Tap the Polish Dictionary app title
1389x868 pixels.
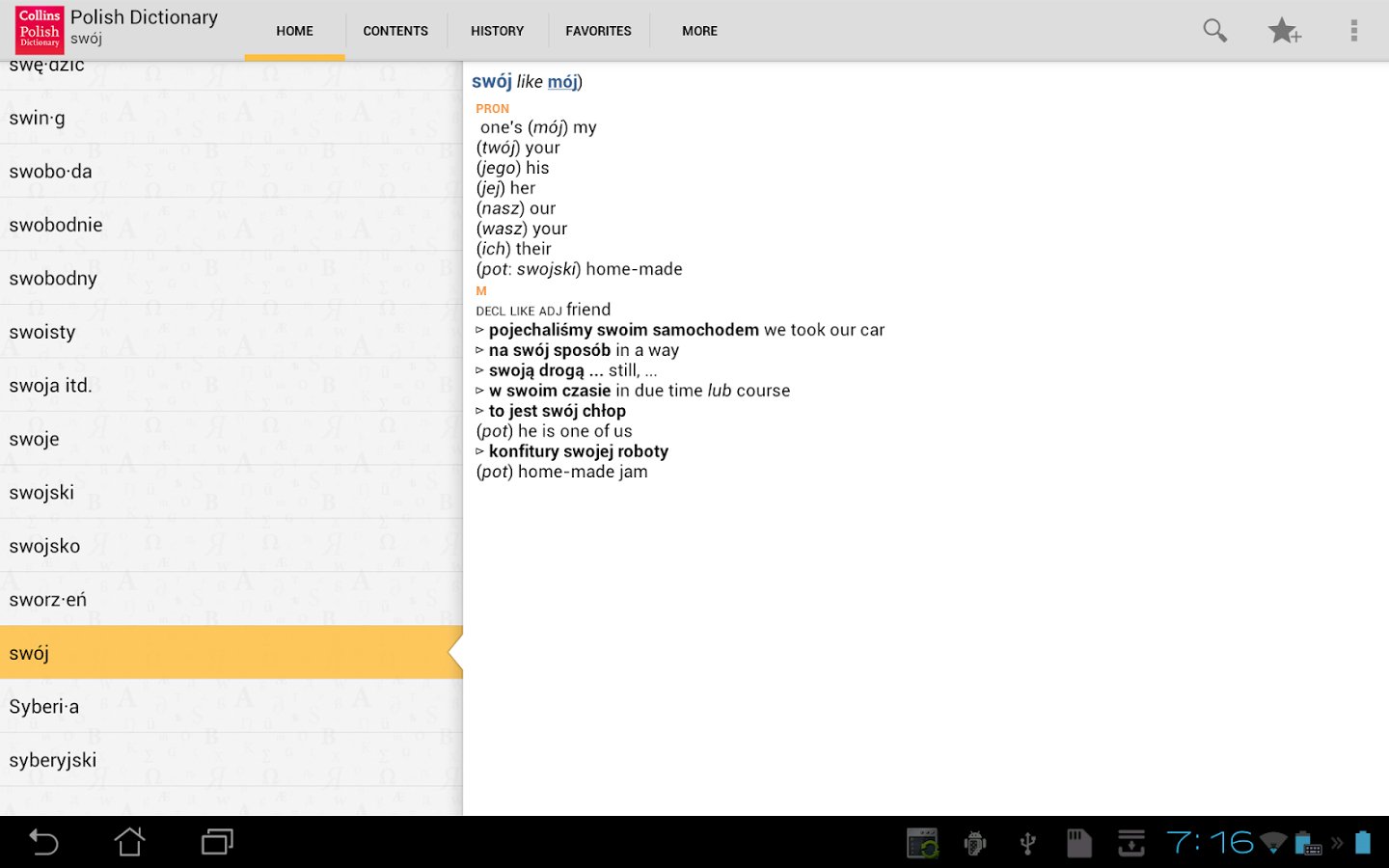[x=145, y=17]
